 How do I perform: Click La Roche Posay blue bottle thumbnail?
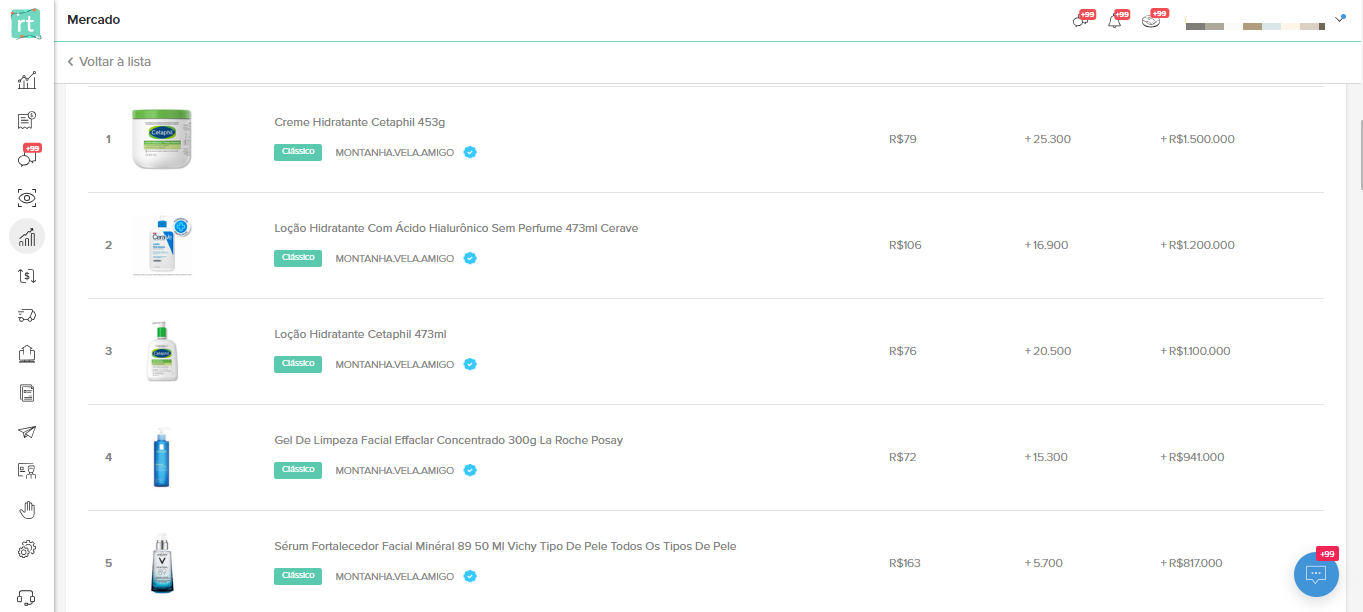[161, 457]
